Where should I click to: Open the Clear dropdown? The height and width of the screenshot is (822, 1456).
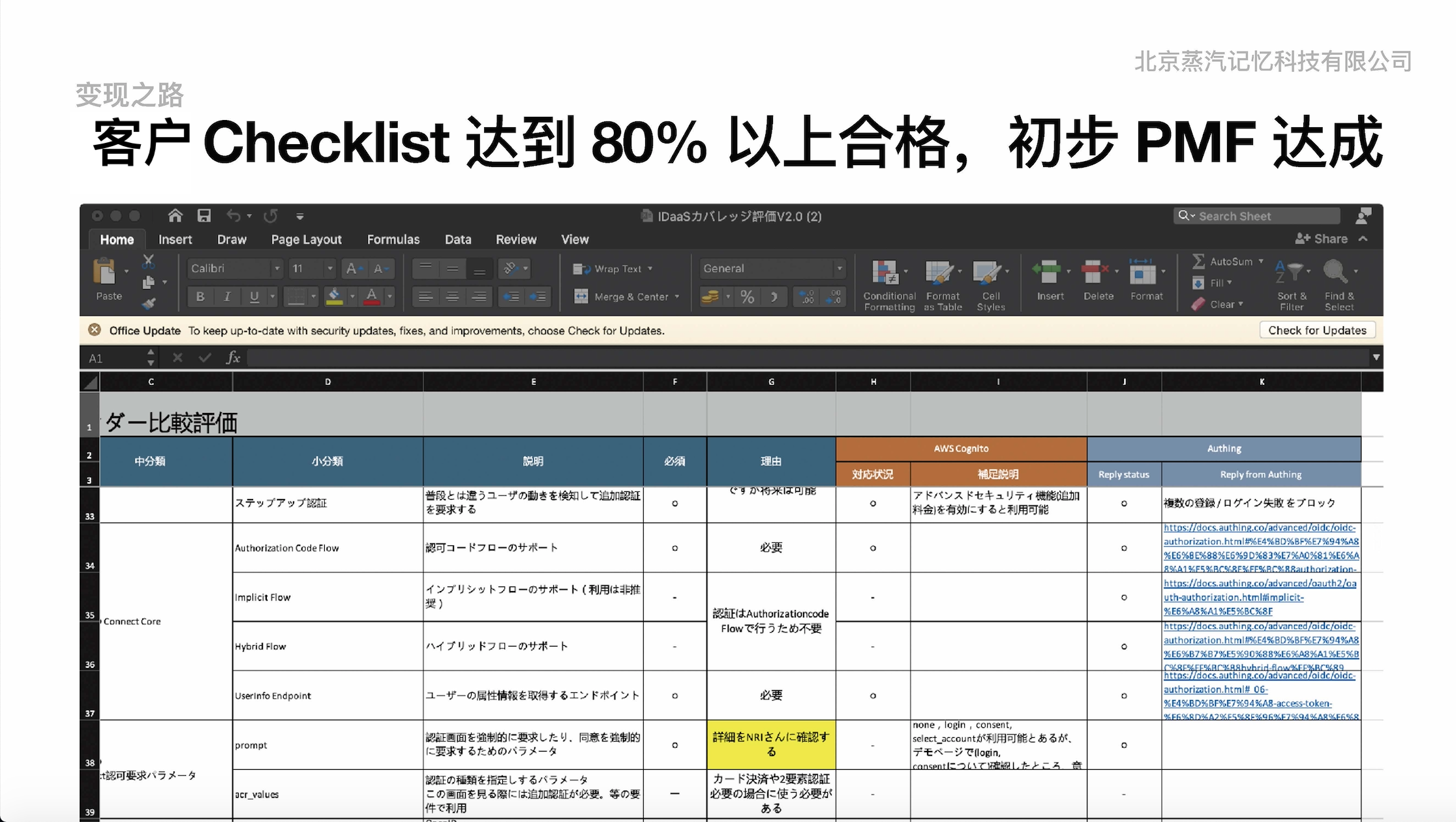coord(1217,304)
